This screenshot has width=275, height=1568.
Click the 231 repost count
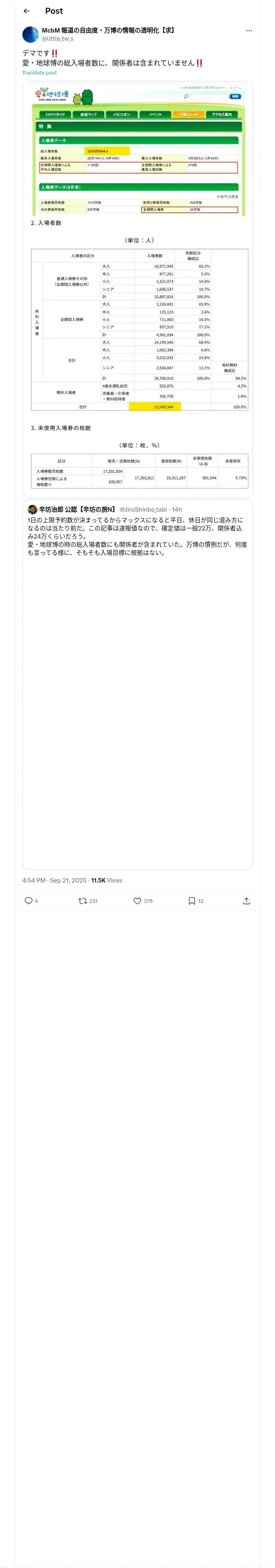click(x=93, y=901)
